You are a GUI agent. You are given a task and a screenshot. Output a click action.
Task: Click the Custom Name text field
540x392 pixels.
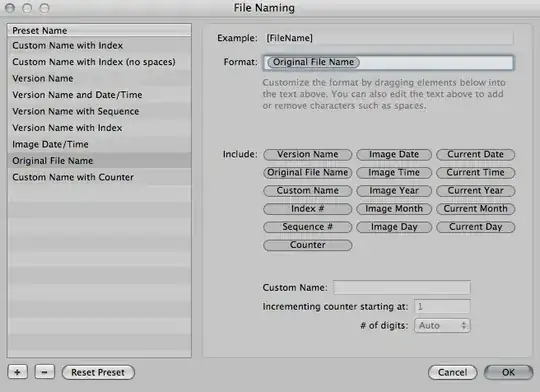(402, 288)
